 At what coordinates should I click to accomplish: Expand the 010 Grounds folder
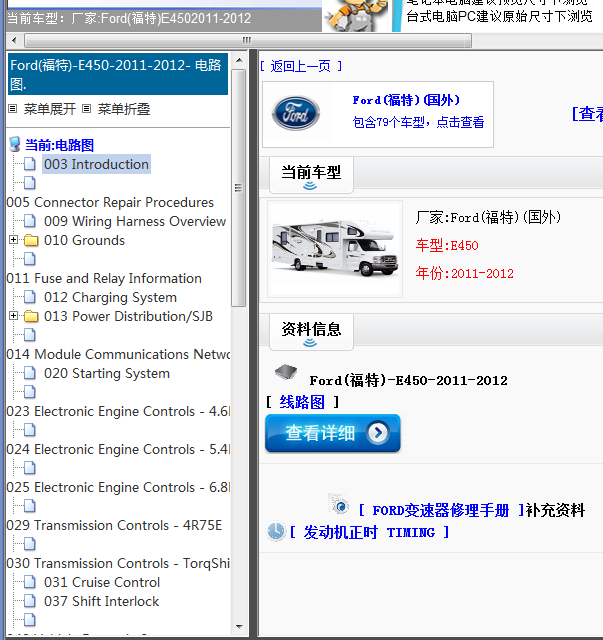tap(13, 240)
